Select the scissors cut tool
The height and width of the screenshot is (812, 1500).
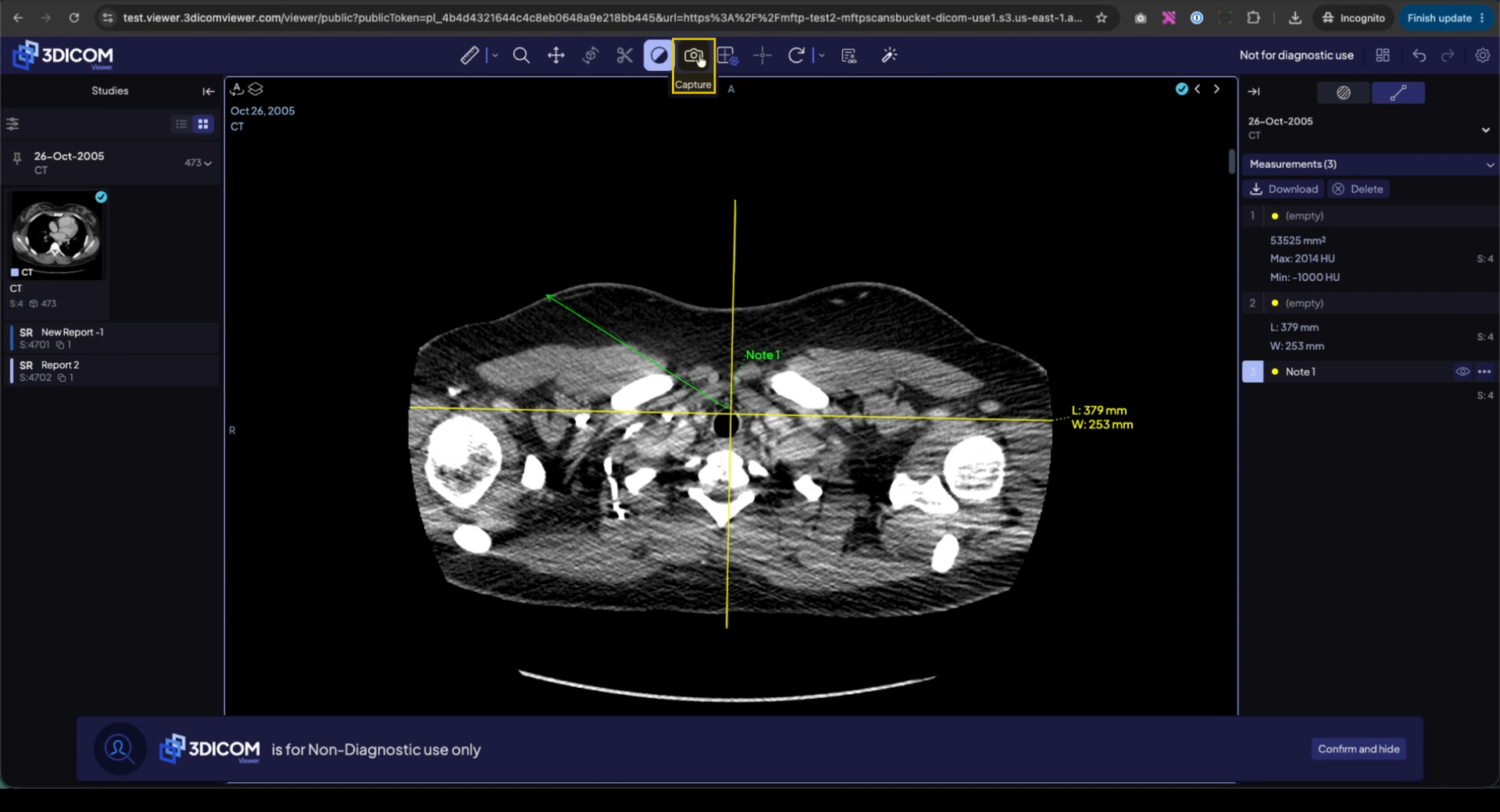pyautogui.click(x=624, y=55)
